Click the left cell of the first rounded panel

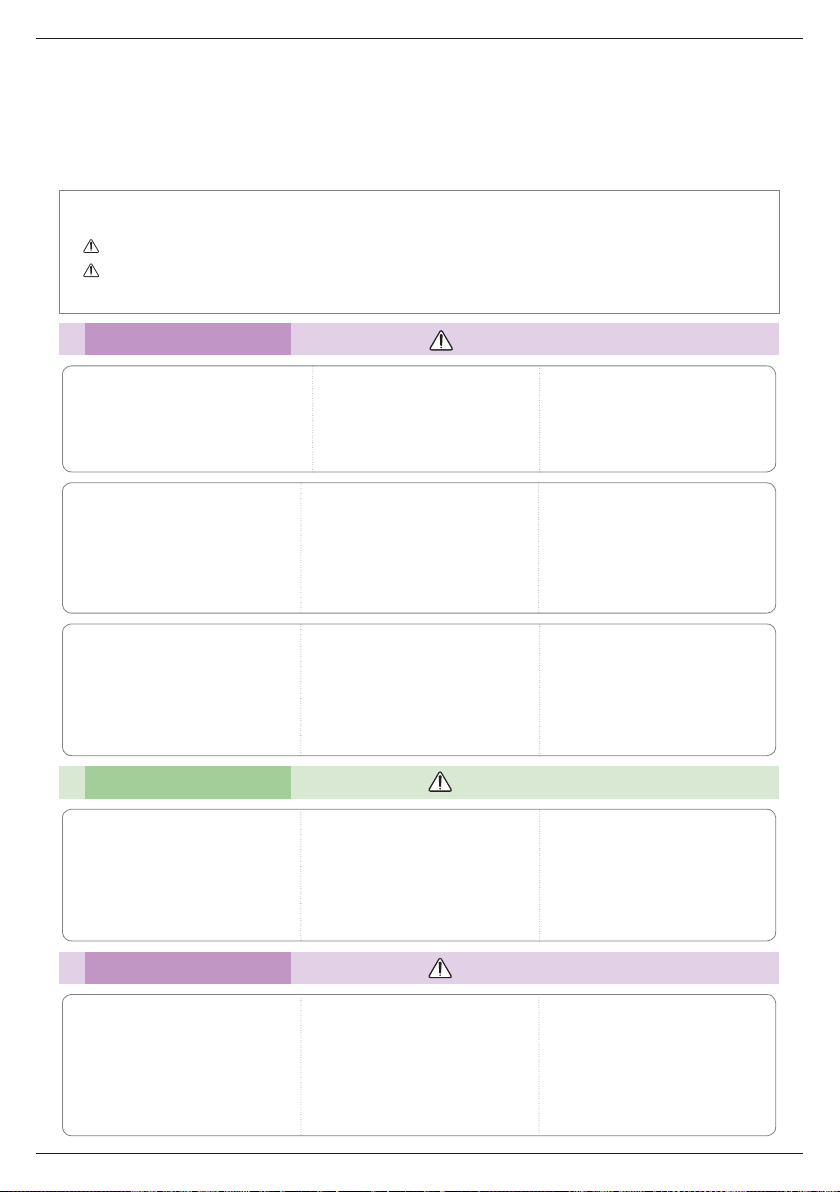pyautogui.click(x=188, y=419)
